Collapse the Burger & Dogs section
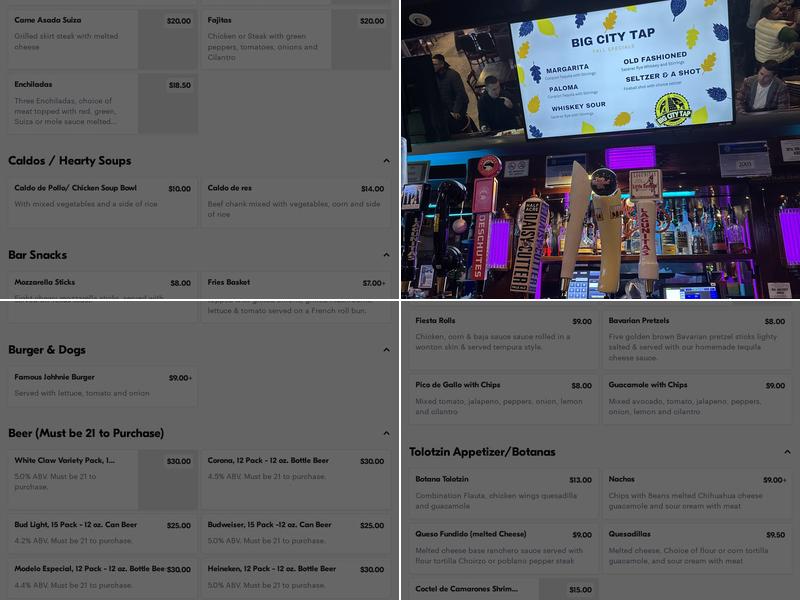This screenshot has height=600, width=800. 386,350
